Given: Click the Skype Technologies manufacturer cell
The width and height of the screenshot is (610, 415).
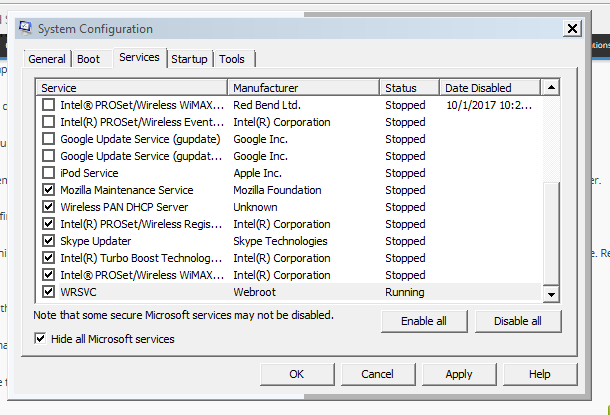Looking at the screenshot, I should pyautogui.click(x=280, y=241).
